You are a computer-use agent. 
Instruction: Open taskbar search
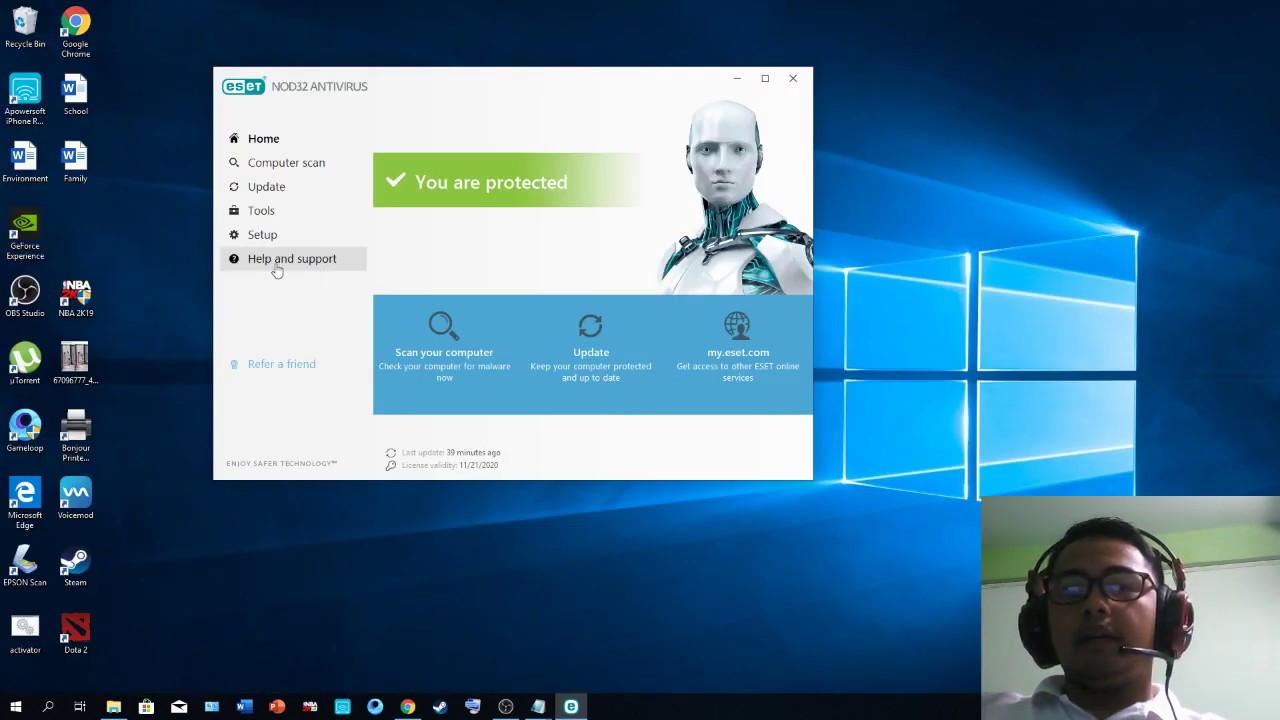[48, 707]
